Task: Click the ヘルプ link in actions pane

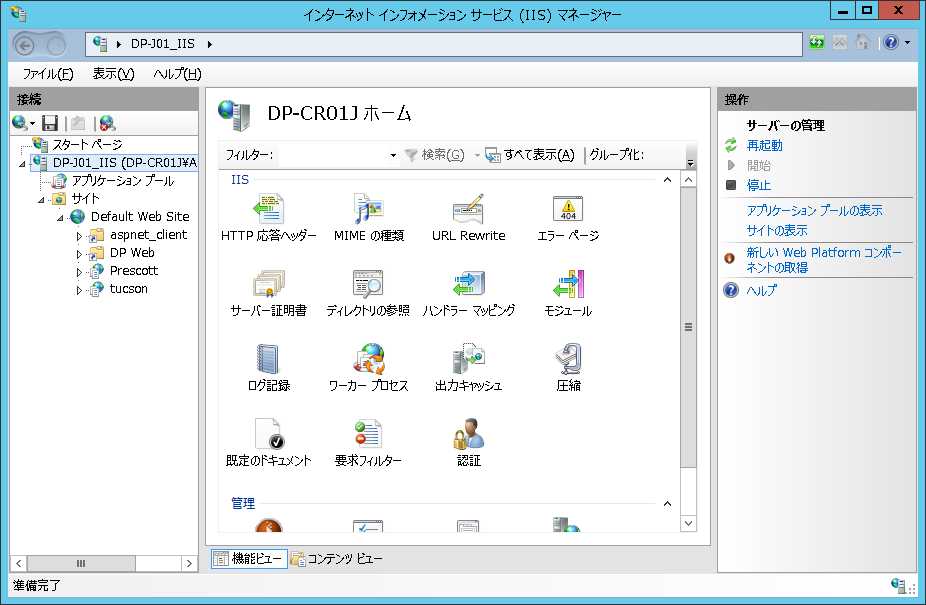Action: [x=761, y=290]
